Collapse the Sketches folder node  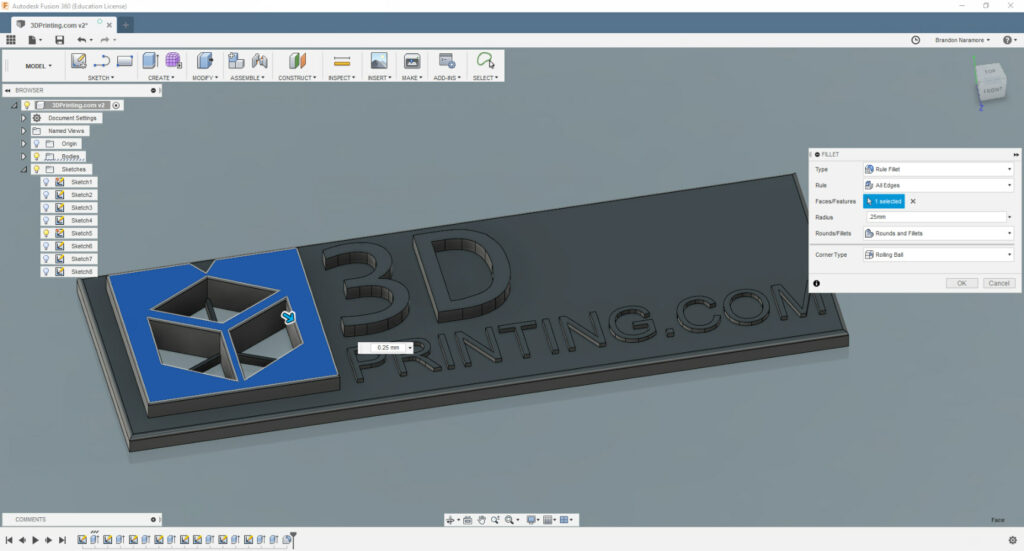tap(24, 169)
